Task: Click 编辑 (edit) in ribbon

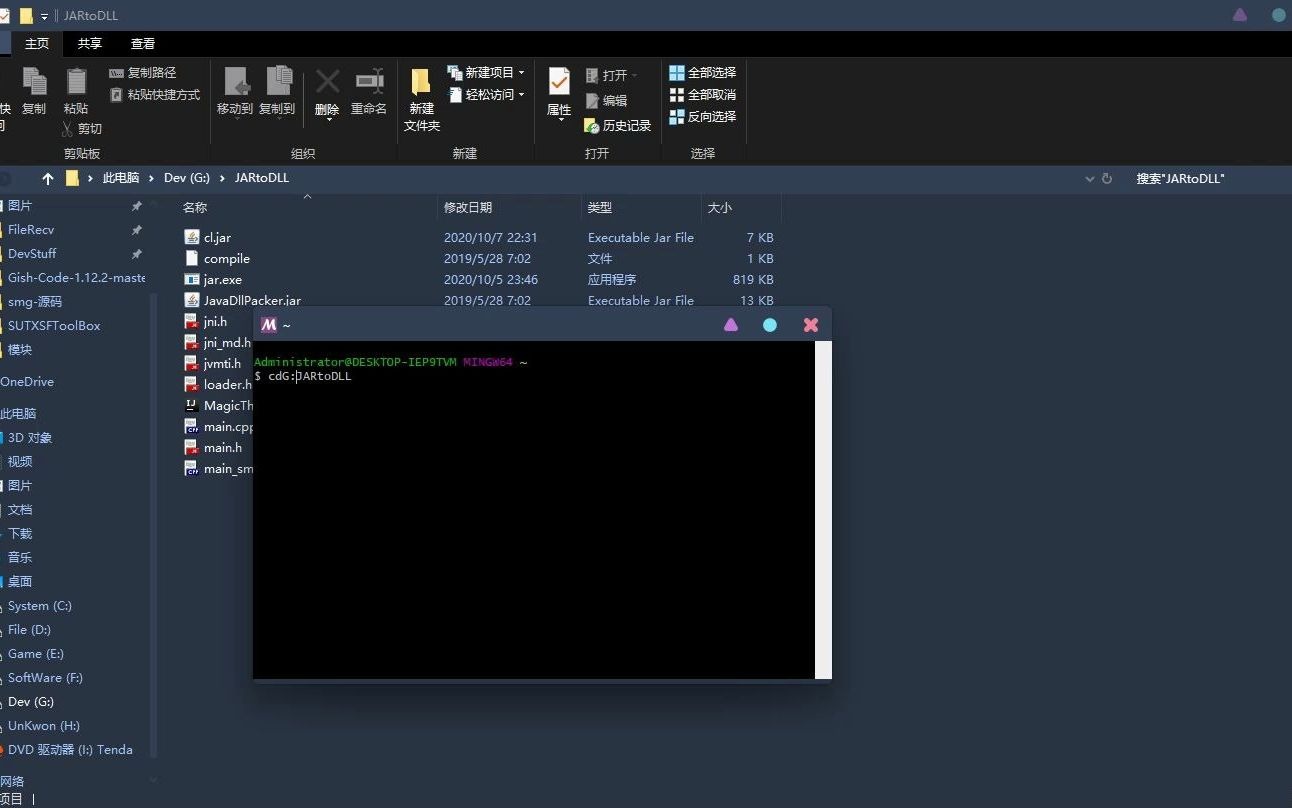Action: [606, 101]
